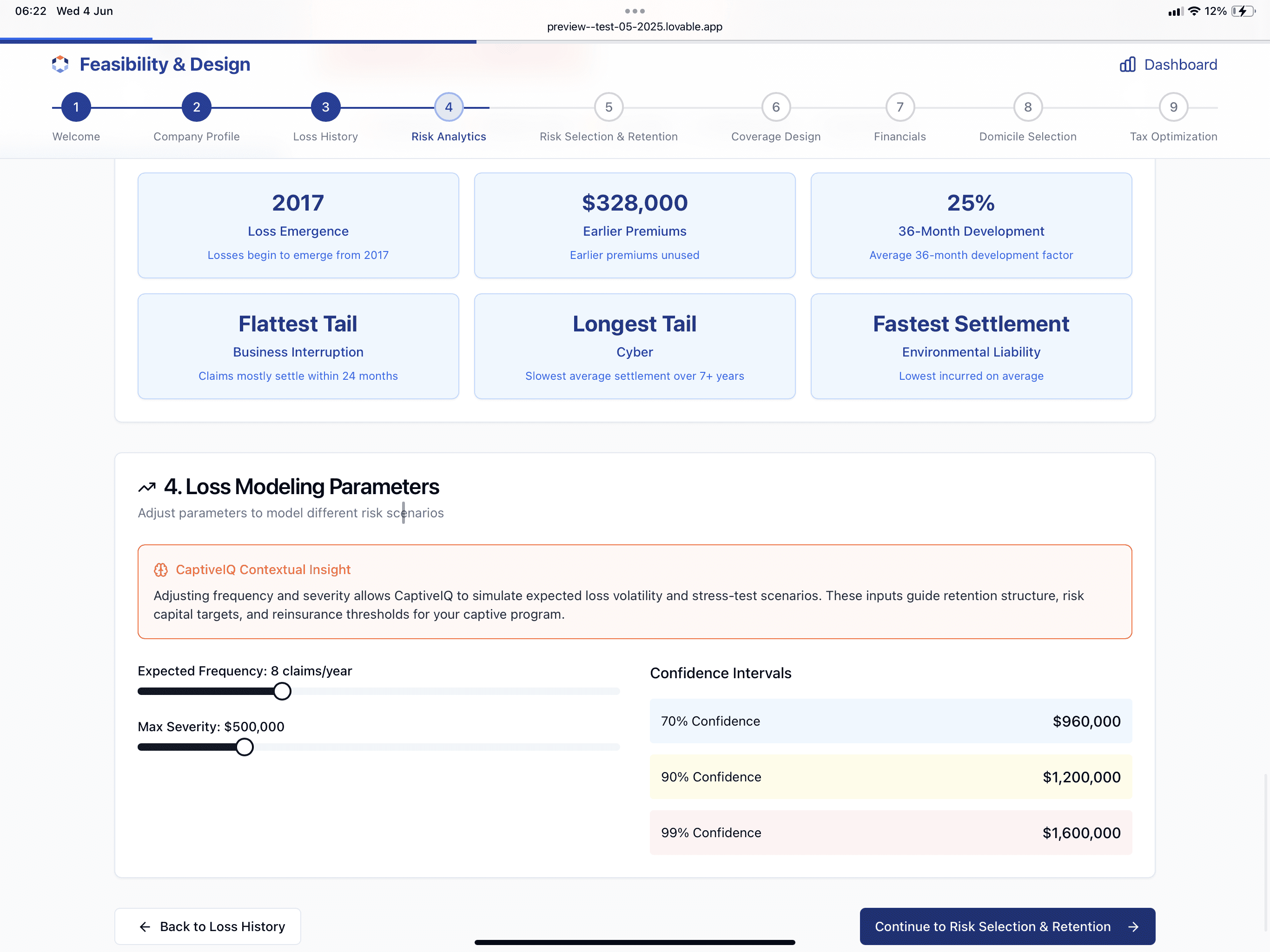Screen dimensions: 1270x952
Task: Tap the battery charging icon in status bar
Action: (x=1244, y=11)
